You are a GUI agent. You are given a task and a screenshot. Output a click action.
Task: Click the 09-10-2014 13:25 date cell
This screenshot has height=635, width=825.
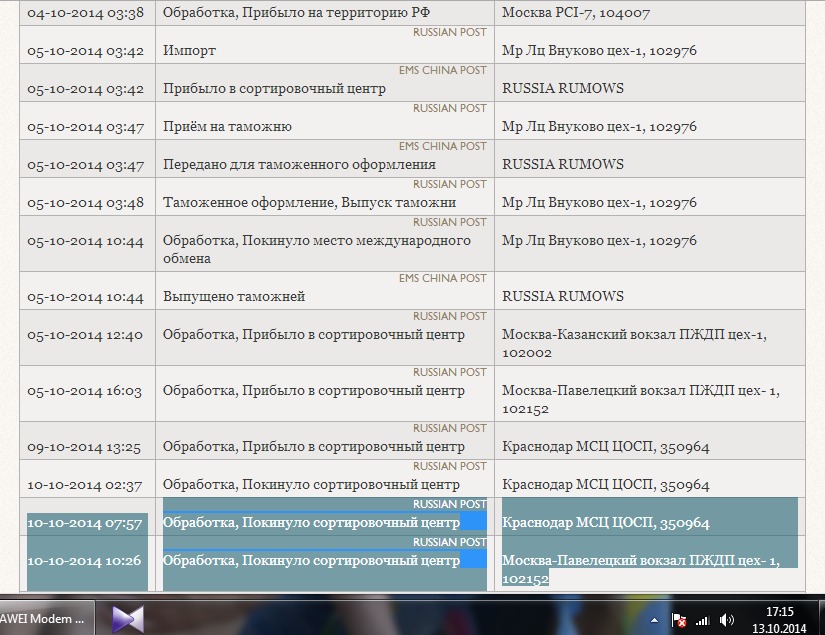(85, 446)
